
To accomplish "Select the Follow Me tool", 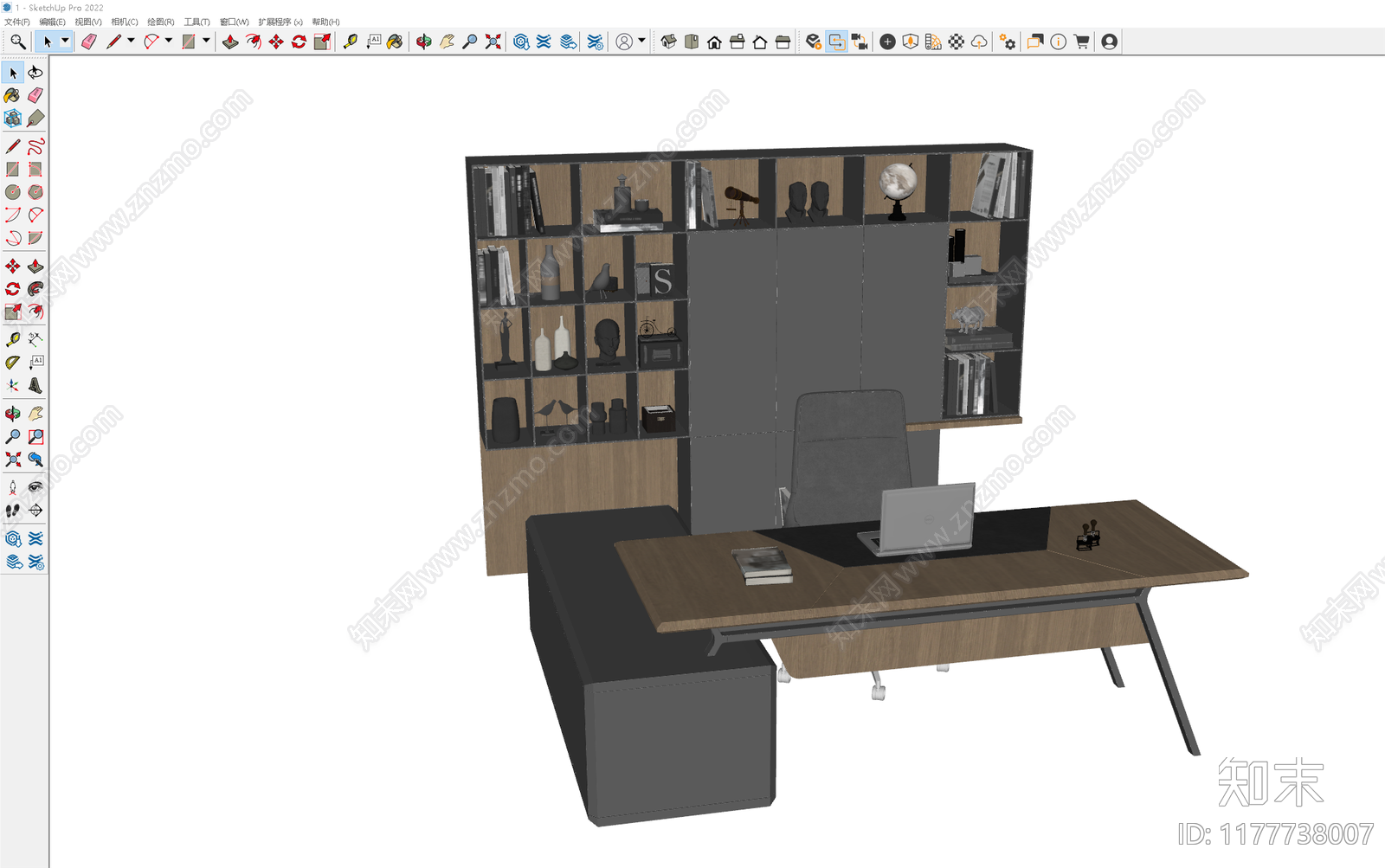I will (x=35, y=289).
